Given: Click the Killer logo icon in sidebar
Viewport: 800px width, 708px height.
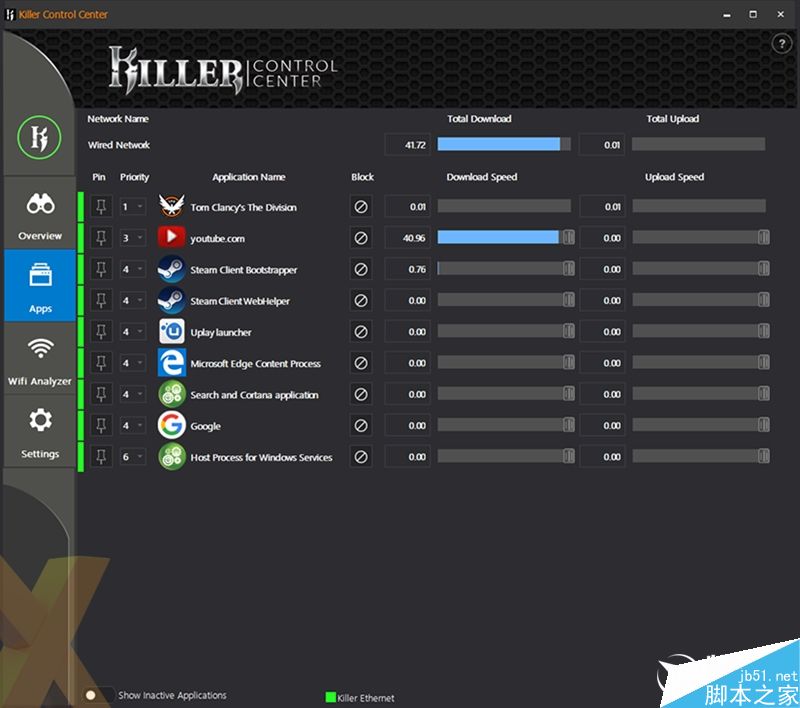Looking at the screenshot, I should click(x=39, y=137).
